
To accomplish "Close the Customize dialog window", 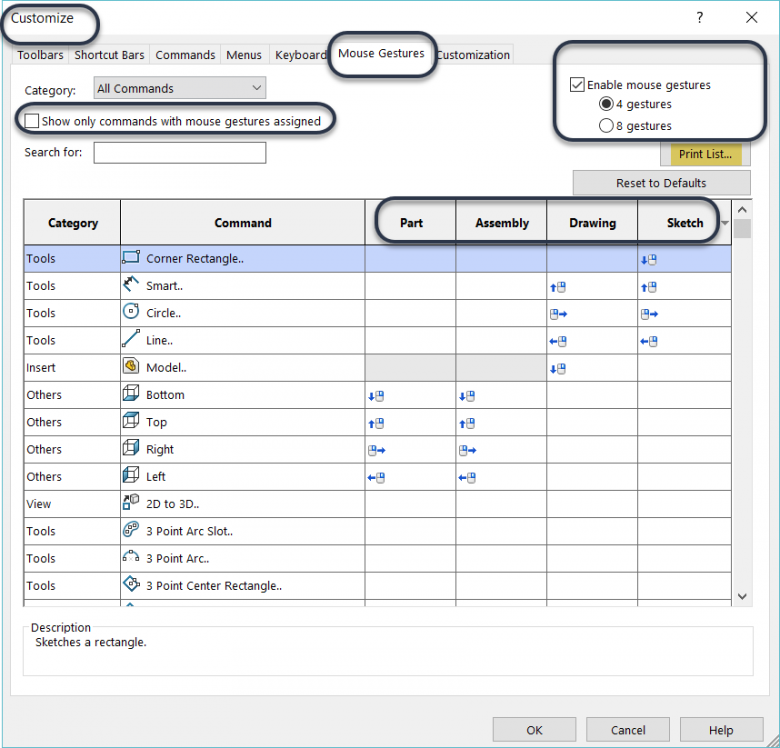I will (751, 18).
